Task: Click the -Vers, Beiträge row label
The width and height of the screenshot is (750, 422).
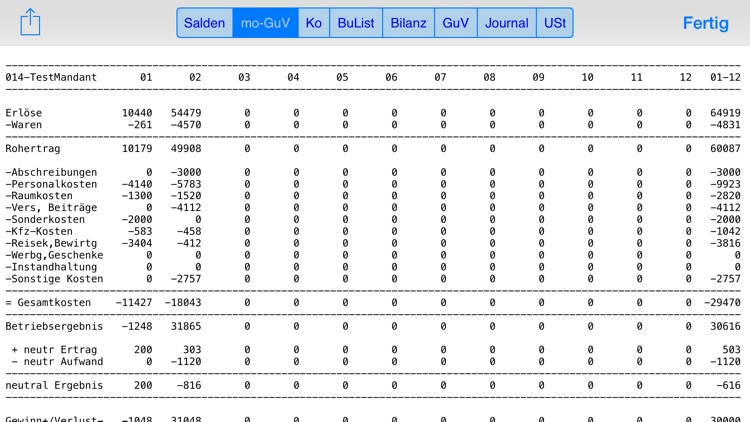Action: pos(51,208)
